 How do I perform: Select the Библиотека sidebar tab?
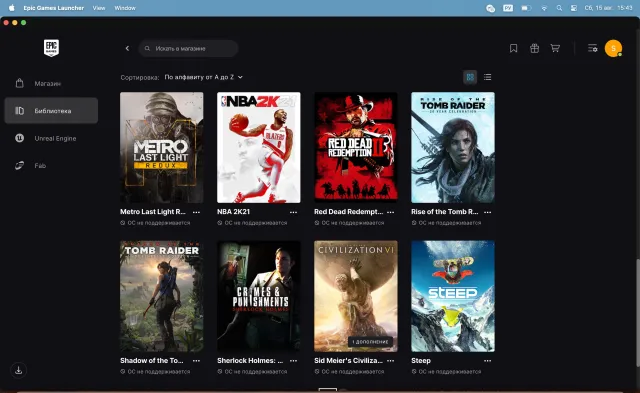[x=51, y=111]
